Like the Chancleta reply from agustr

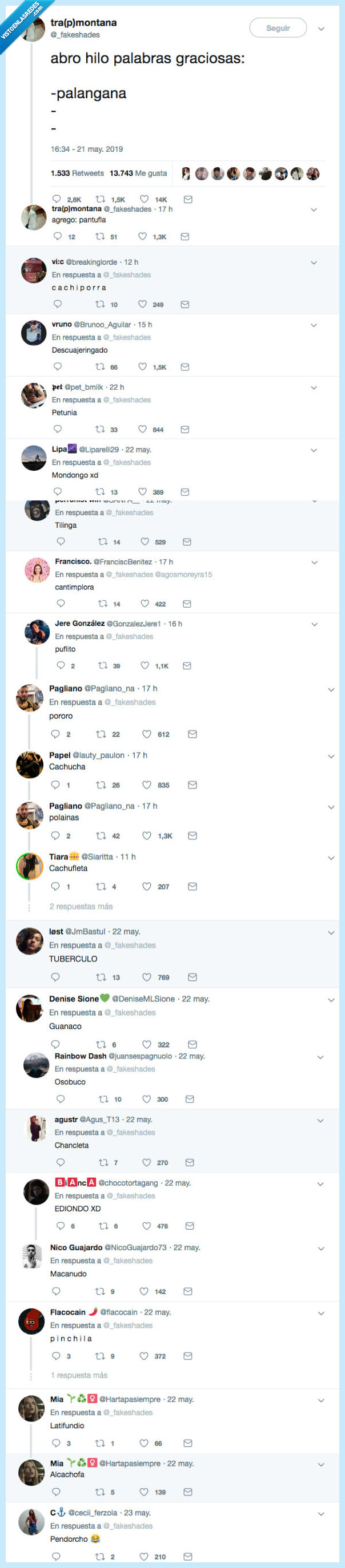point(147,1163)
